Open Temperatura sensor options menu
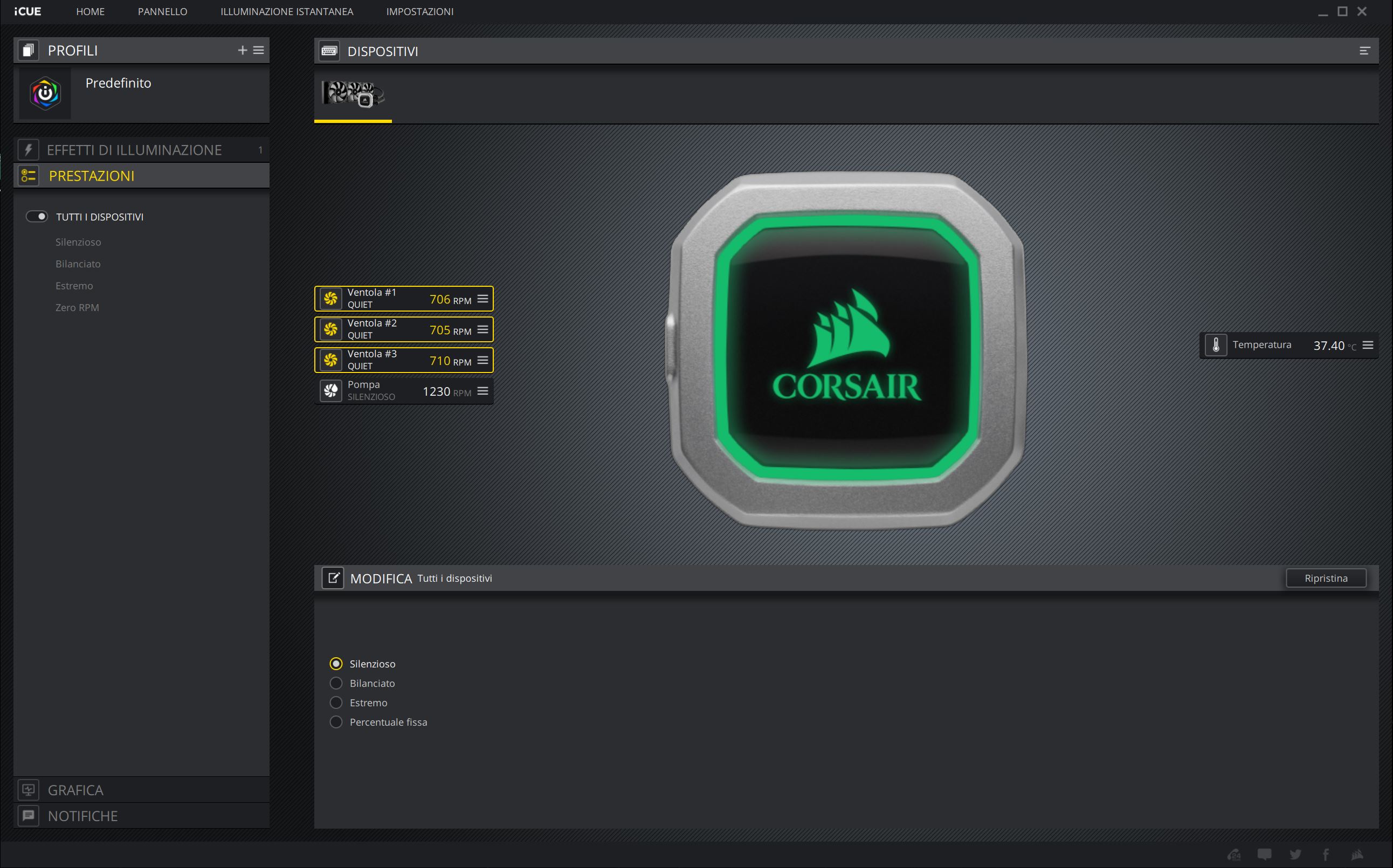The width and height of the screenshot is (1393, 868). 1368,345
